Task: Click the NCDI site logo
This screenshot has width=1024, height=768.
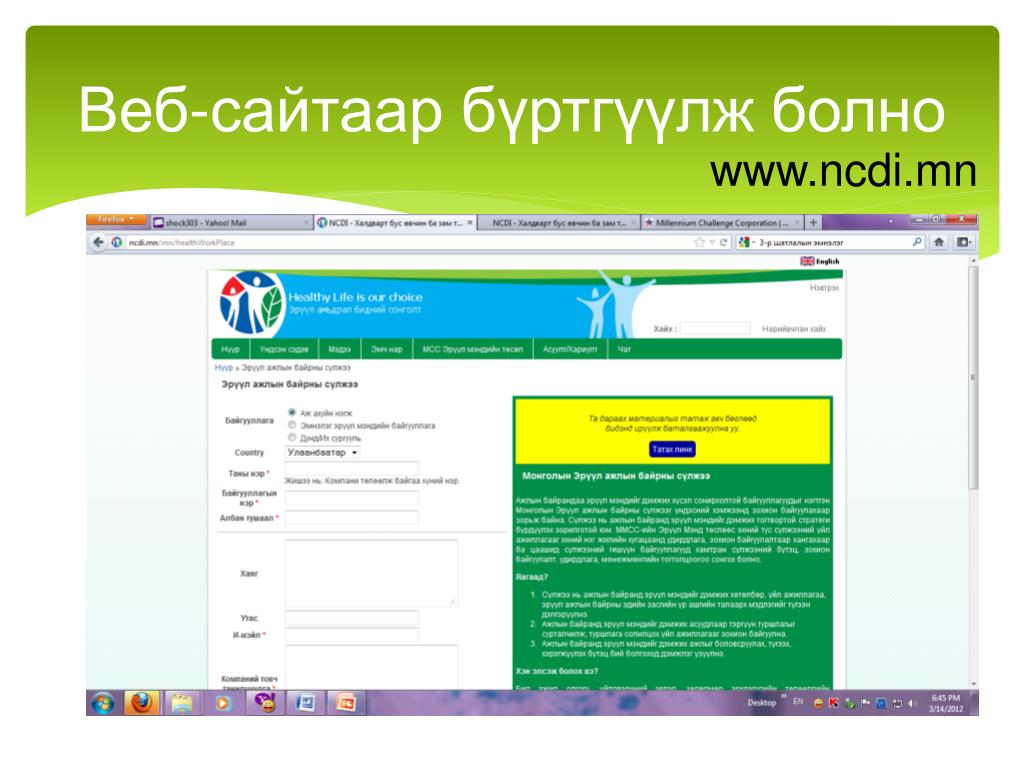Action: point(252,303)
